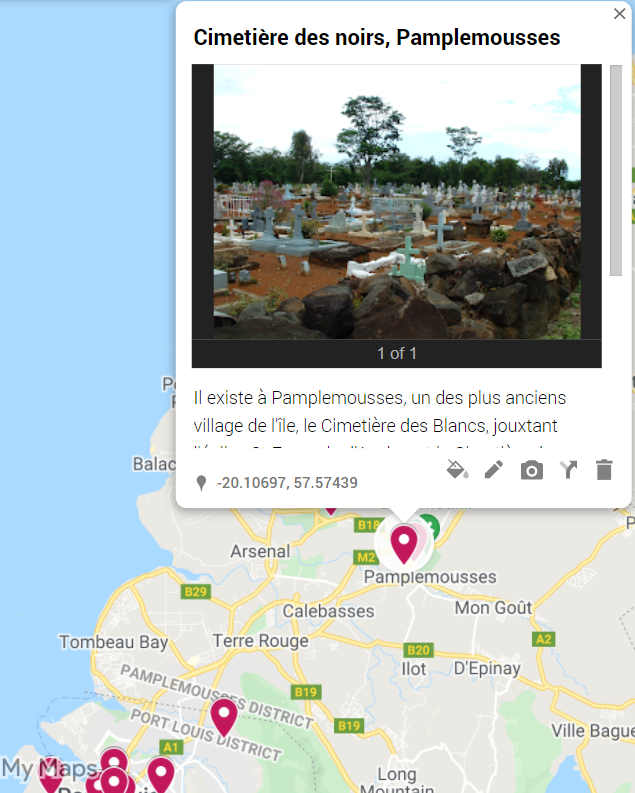This screenshot has width=635, height=793.
Task: Click the cemetery photo thumbnail
Action: pos(397,201)
